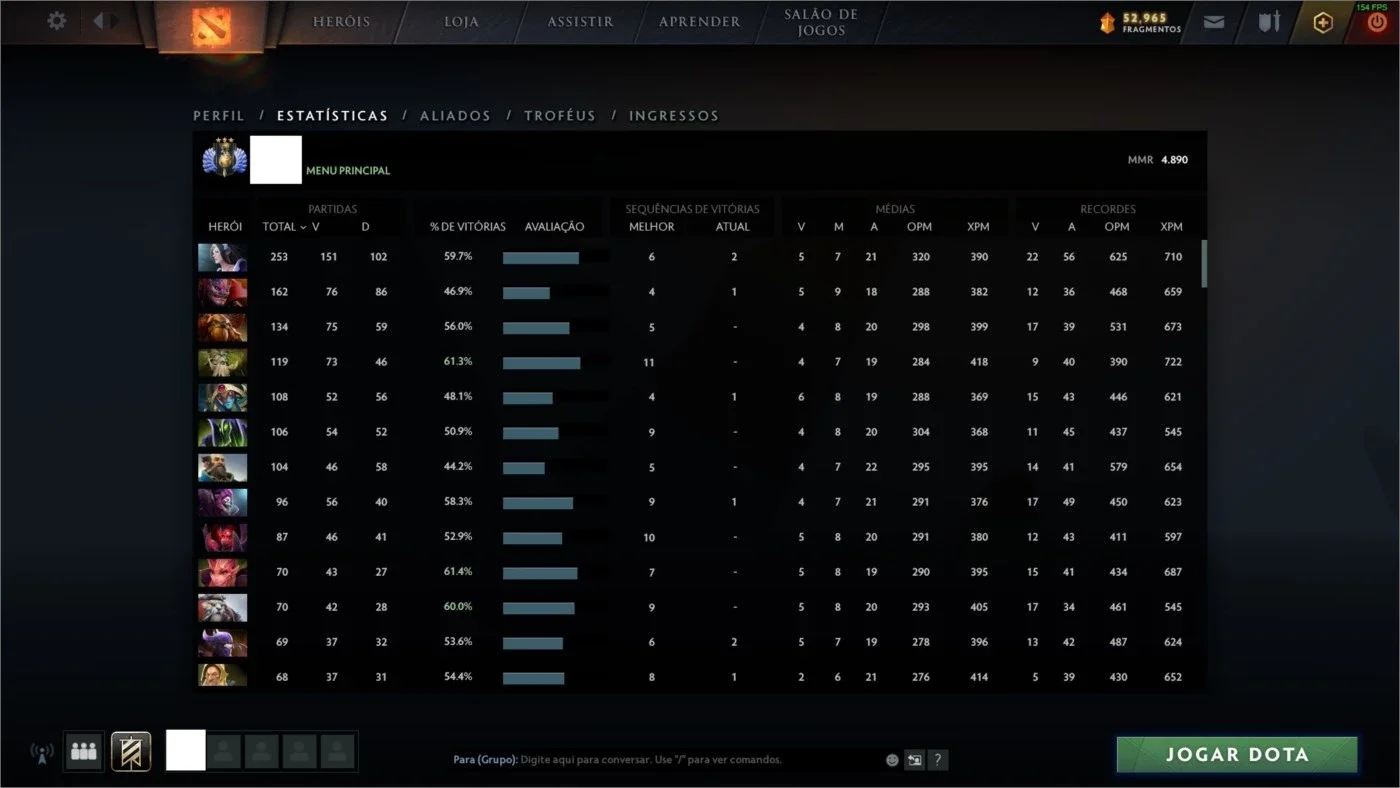
Task: Click your party avatar slot at bottom
Action: 185,750
